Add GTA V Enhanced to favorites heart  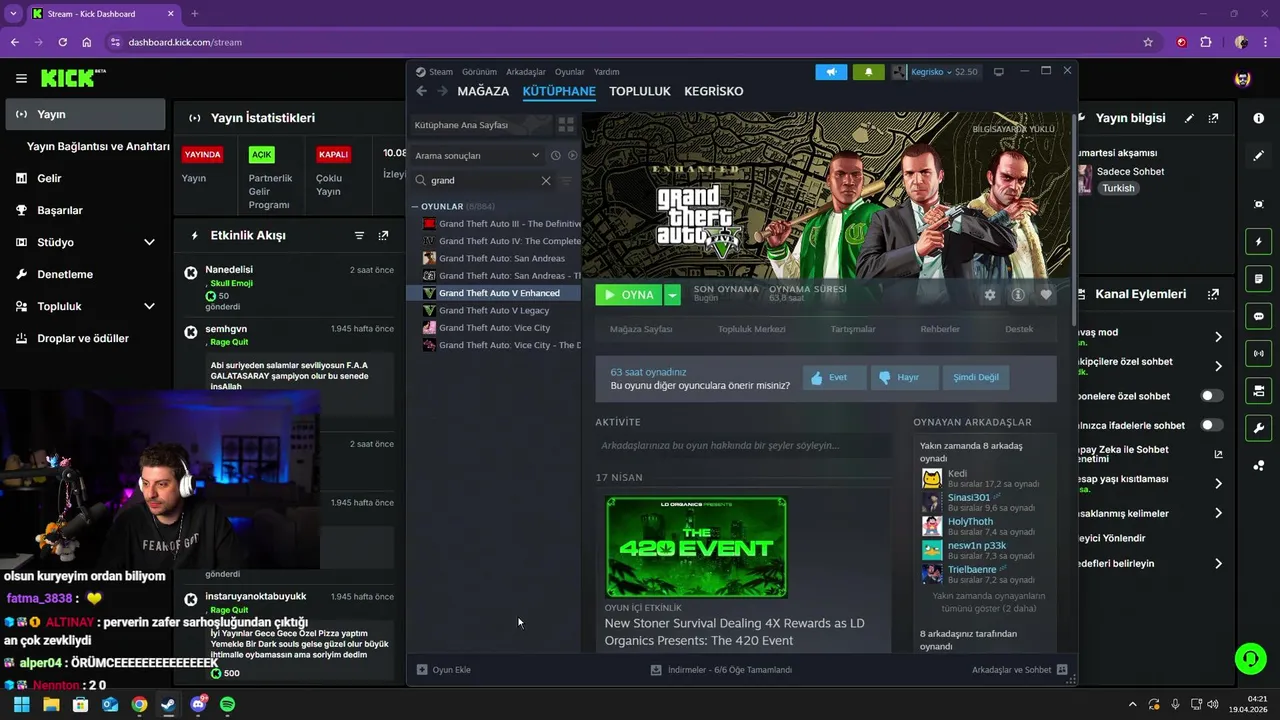[1046, 295]
